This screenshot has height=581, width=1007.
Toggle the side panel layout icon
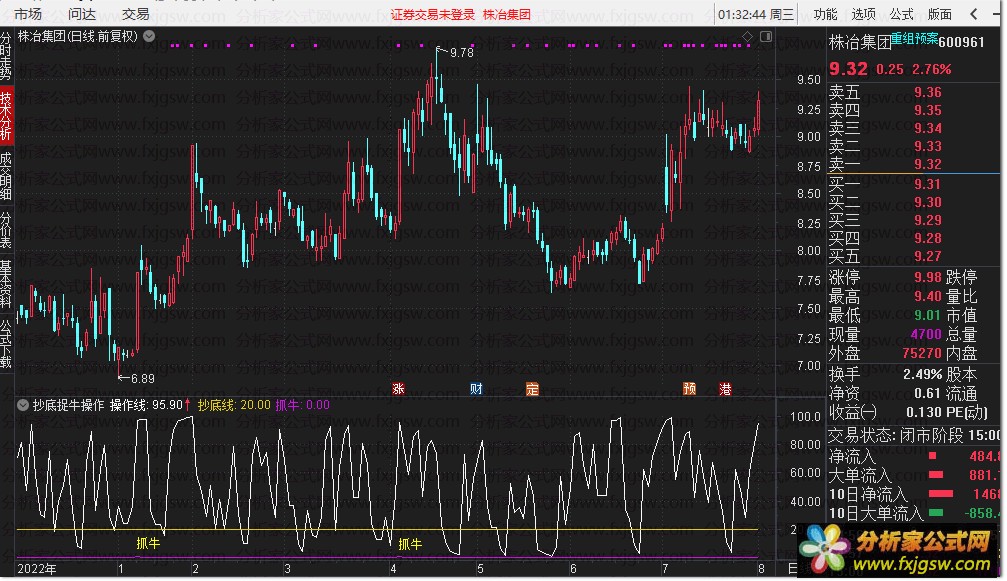766,37
